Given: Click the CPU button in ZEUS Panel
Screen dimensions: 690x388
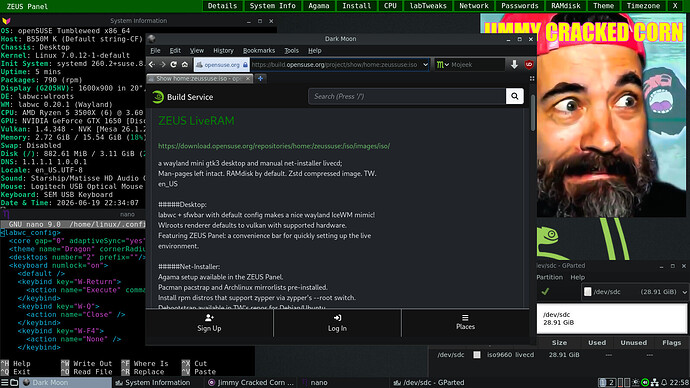Looking at the screenshot, I should click(390, 6).
